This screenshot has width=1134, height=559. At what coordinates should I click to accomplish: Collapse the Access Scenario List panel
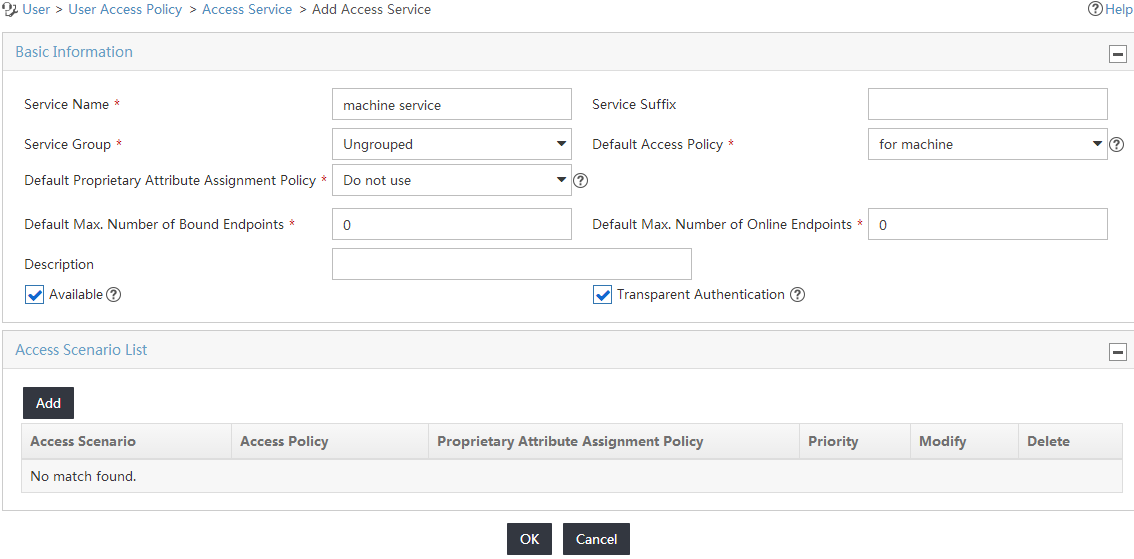point(1117,352)
